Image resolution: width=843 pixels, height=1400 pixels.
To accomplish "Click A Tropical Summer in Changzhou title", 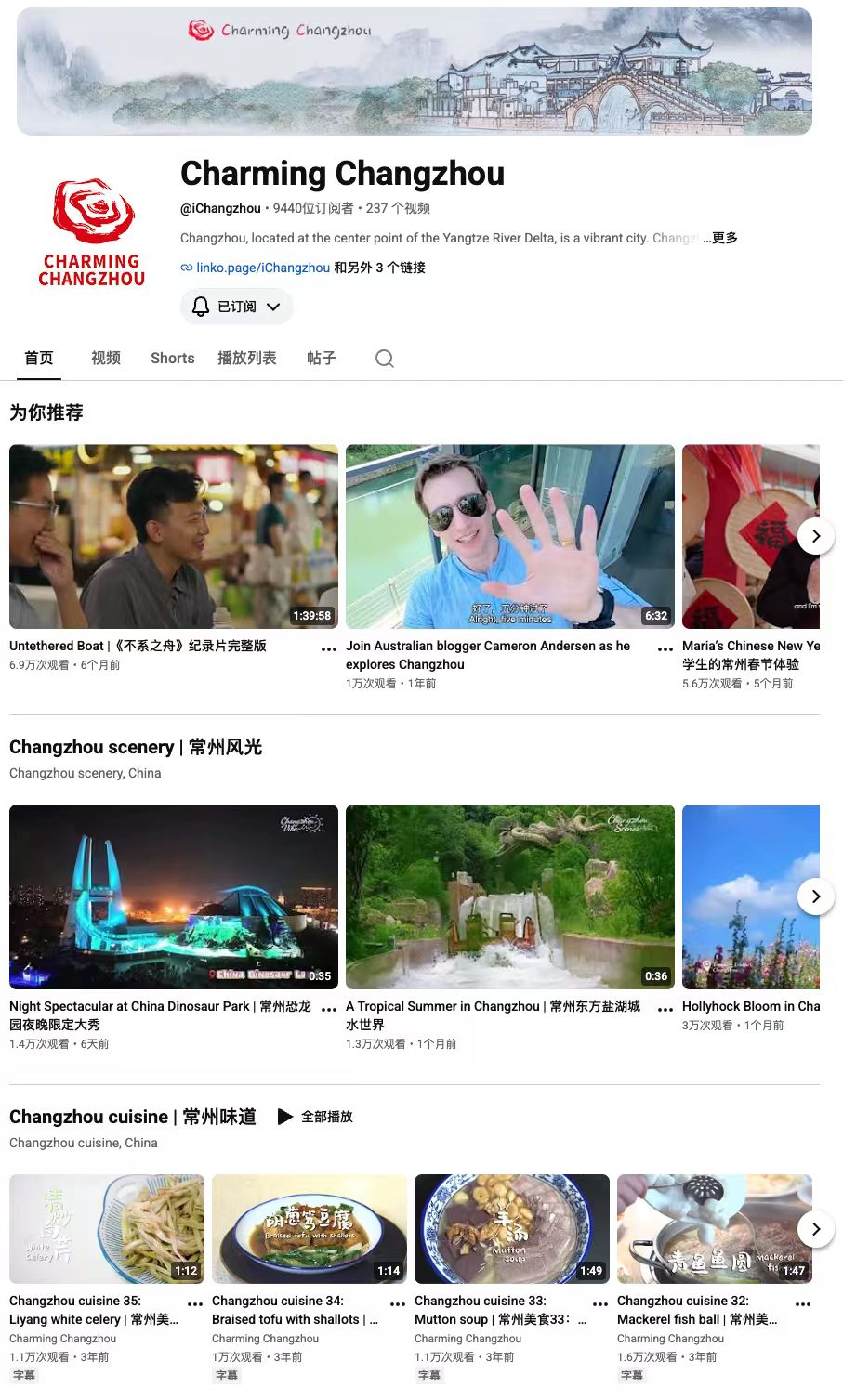I will [x=493, y=1015].
